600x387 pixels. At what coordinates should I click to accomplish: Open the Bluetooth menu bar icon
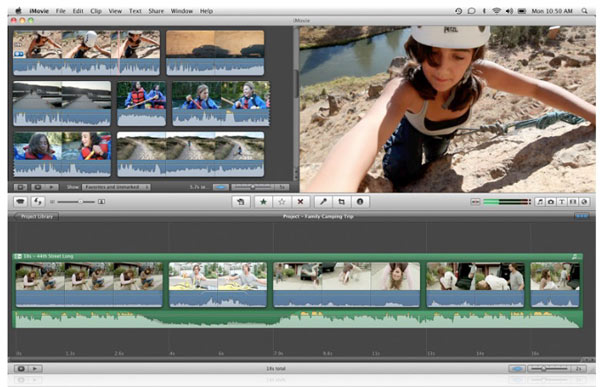(484, 11)
